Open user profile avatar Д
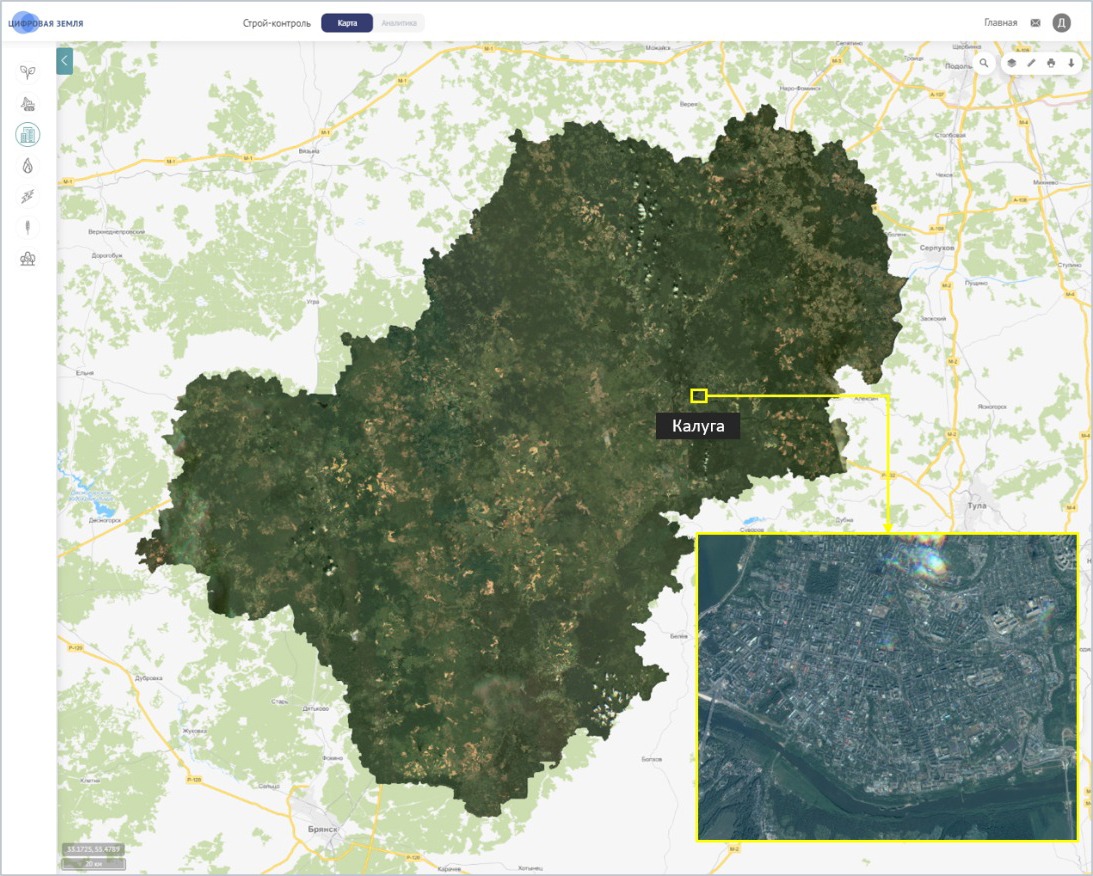Viewport: 1093px width, 876px height. (x=1061, y=23)
